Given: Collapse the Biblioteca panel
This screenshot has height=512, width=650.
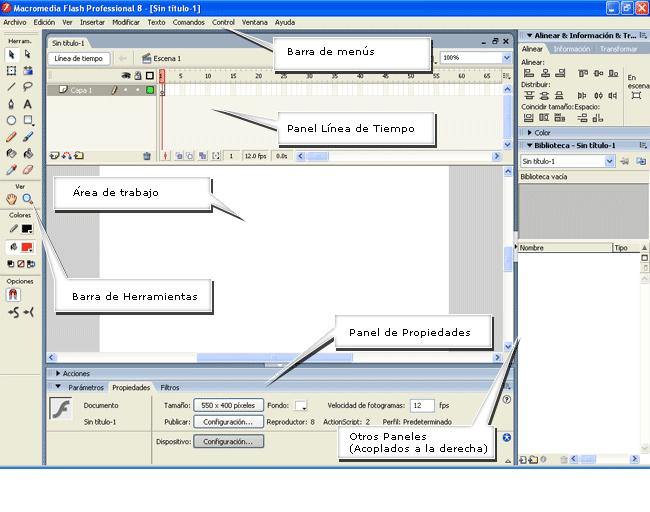Looking at the screenshot, I should (529, 146).
